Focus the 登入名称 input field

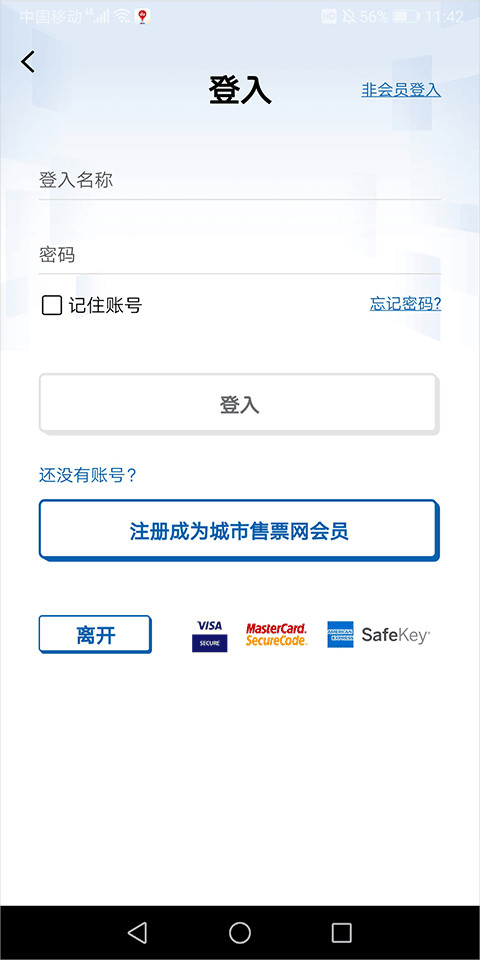pyautogui.click(x=239, y=181)
